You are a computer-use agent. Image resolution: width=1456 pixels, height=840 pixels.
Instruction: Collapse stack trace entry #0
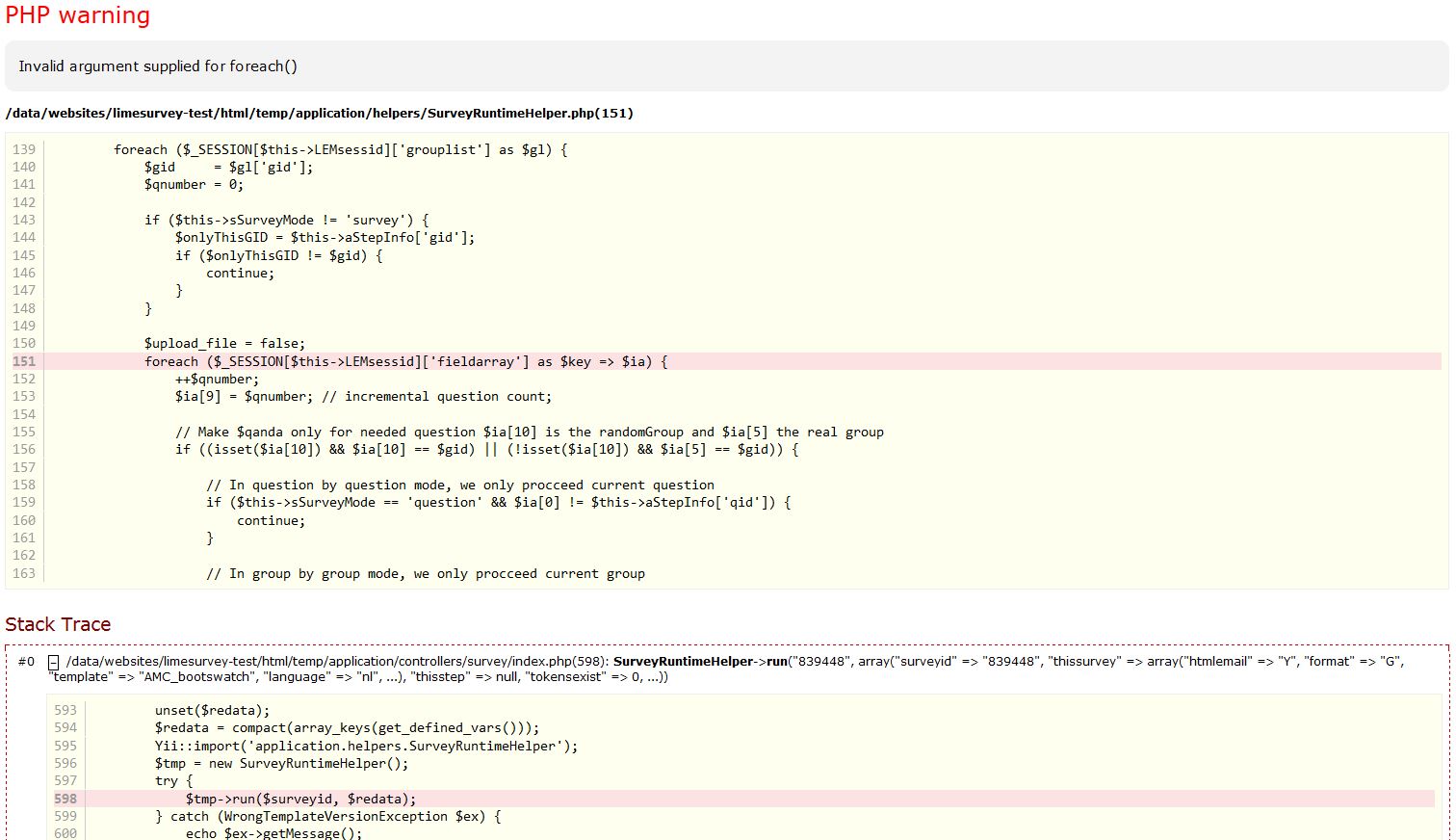pos(54,662)
